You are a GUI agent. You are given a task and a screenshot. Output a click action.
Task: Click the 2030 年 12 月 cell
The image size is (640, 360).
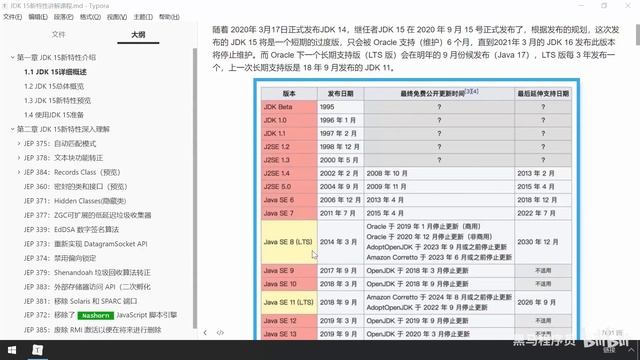(543, 242)
